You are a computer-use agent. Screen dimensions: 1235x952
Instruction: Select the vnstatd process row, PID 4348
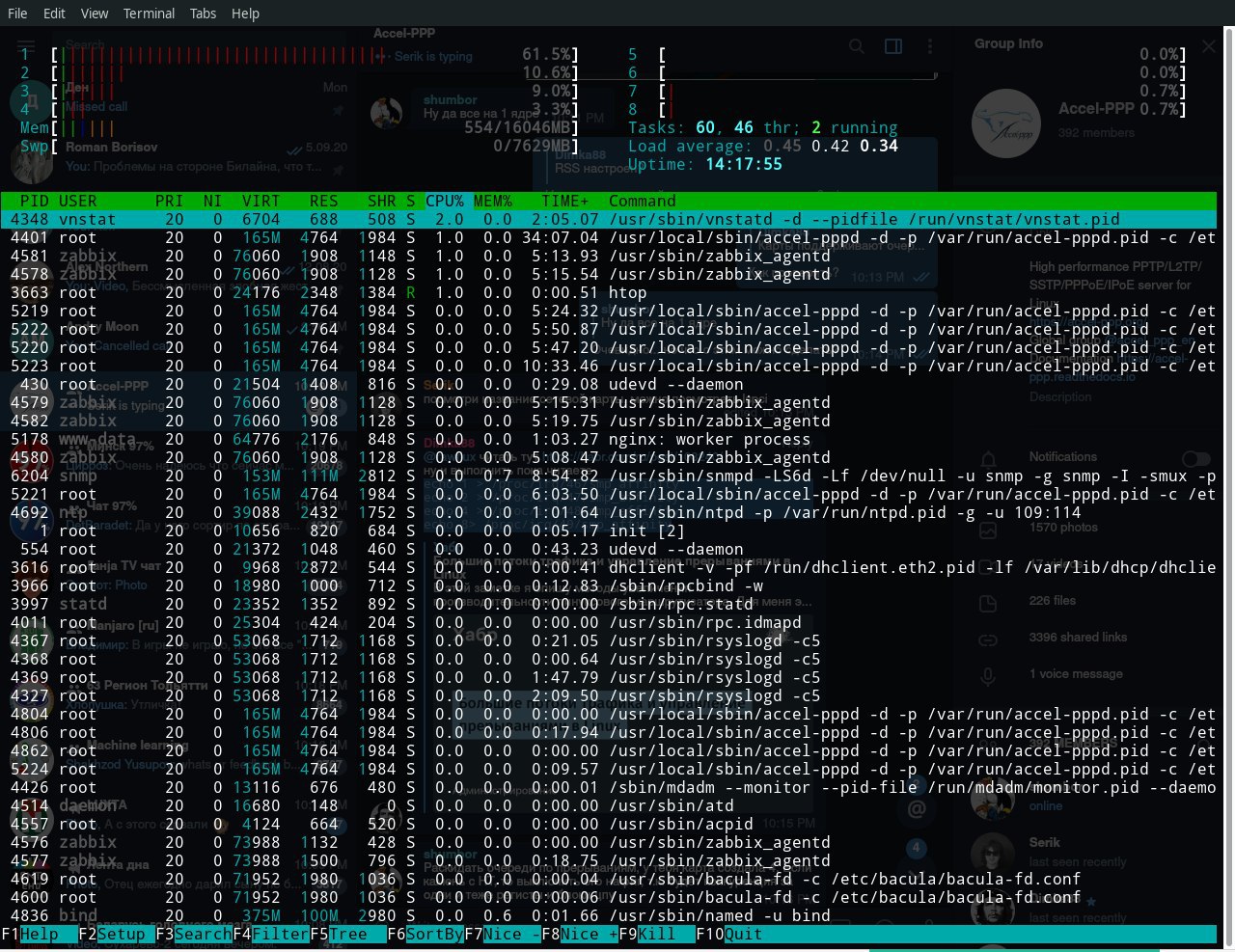pyautogui.click(x=608, y=219)
